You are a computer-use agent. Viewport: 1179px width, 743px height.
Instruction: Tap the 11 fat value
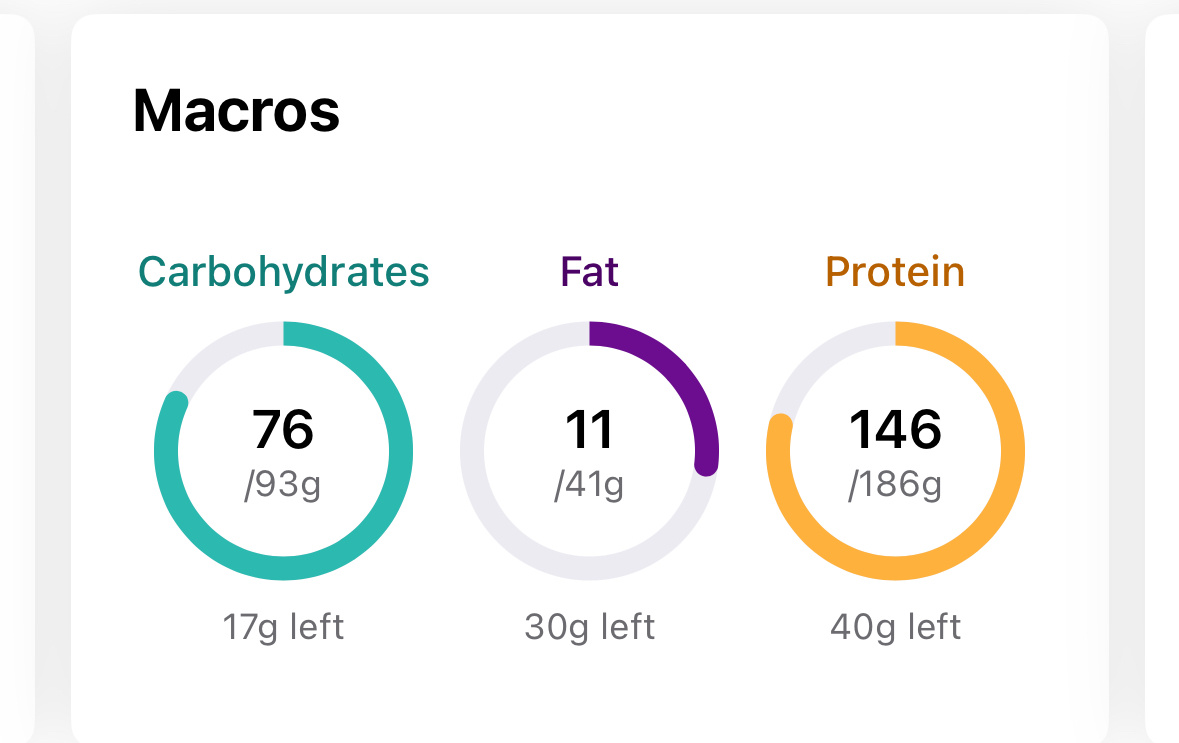590,429
